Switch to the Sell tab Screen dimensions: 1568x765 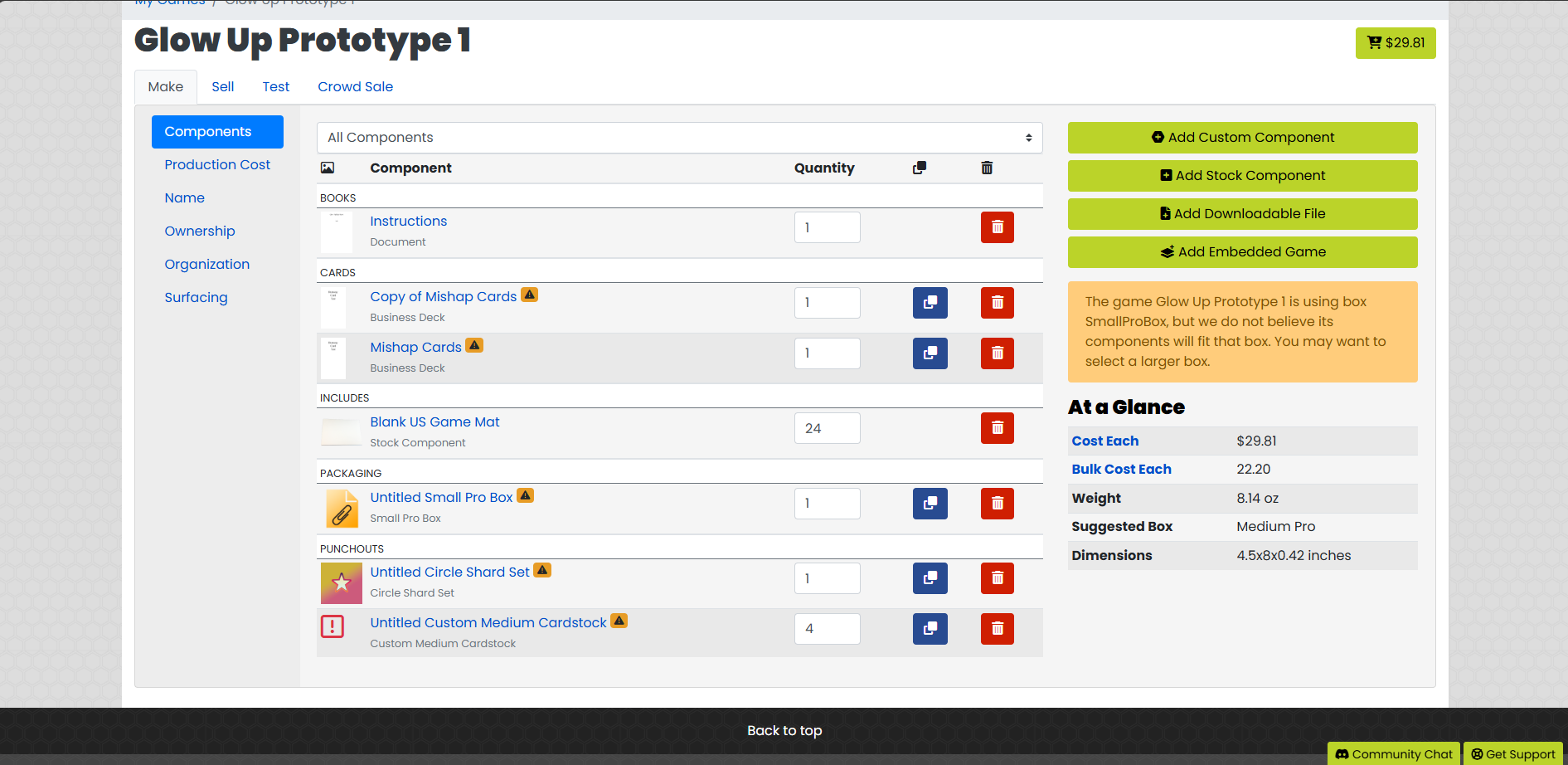coord(222,87)
